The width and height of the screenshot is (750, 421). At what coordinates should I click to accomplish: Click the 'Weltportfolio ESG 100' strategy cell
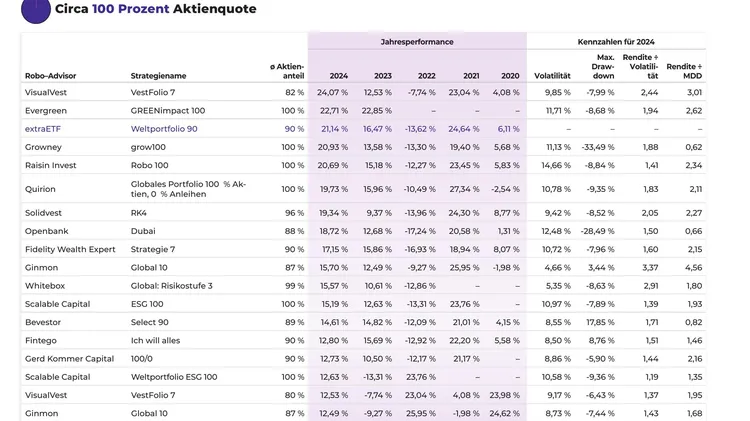(174, 377)
